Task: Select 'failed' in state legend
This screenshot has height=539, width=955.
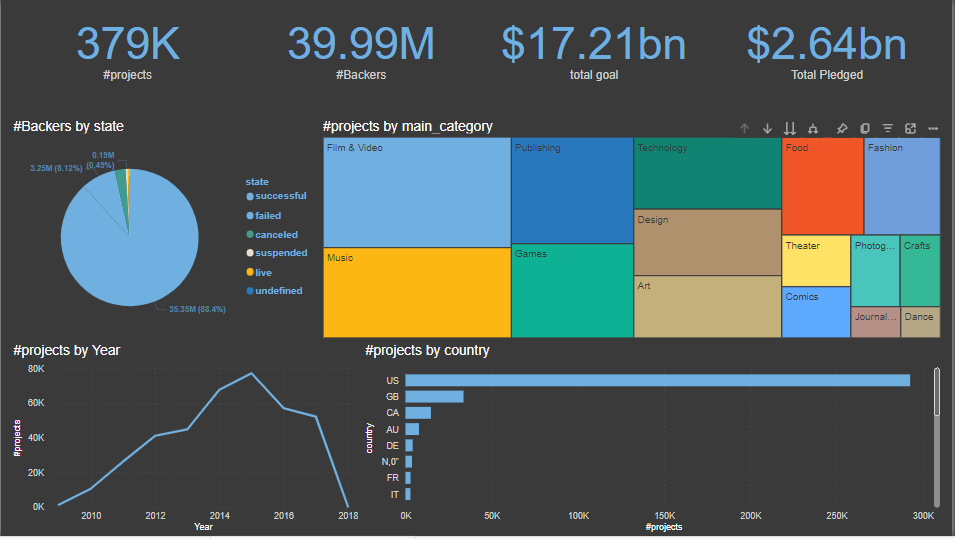Action: tap(267, 216)
